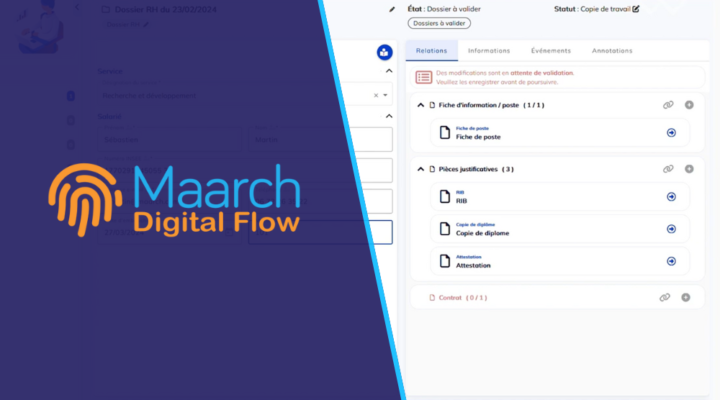
Task: Click the pencil icon to edit dossier title
Action: tap(392, 9)
